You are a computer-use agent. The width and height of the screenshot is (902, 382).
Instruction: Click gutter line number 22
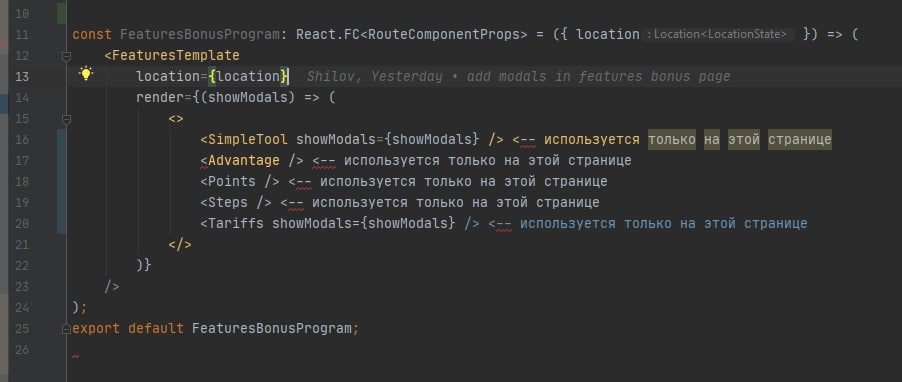tap(22, 266)
